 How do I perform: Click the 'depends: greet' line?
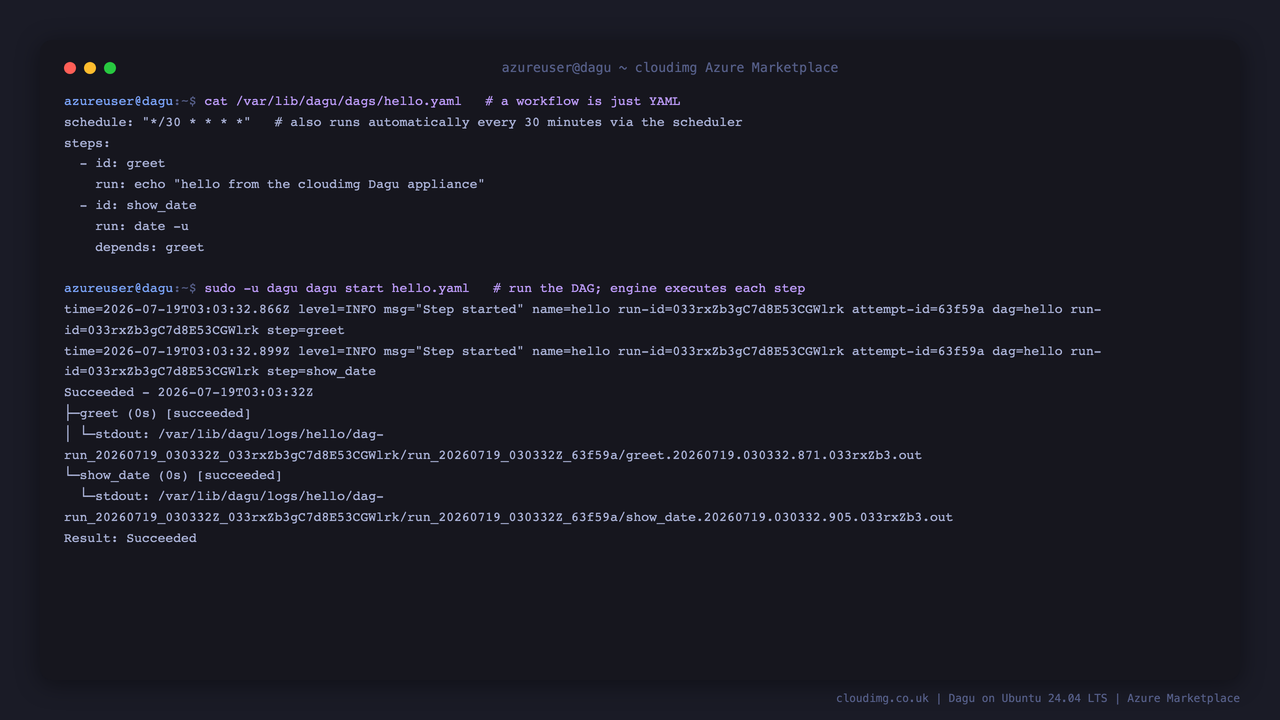150,247
